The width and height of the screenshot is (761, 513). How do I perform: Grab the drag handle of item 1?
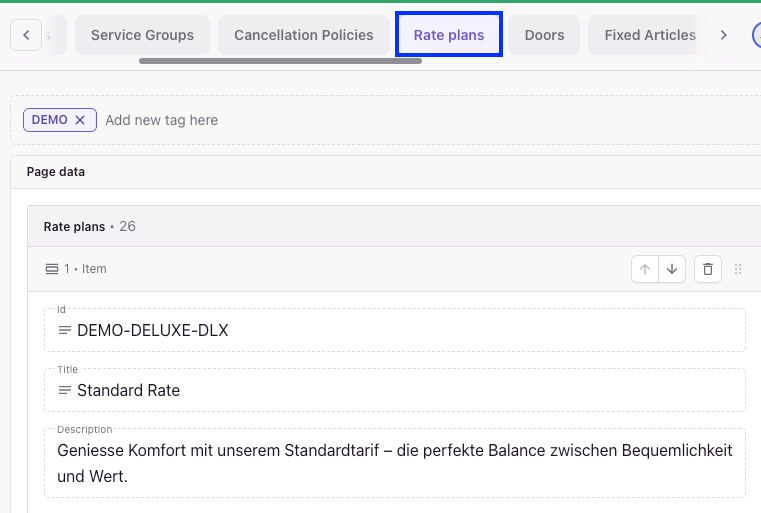pyautogui.click(x=738, y=269)
